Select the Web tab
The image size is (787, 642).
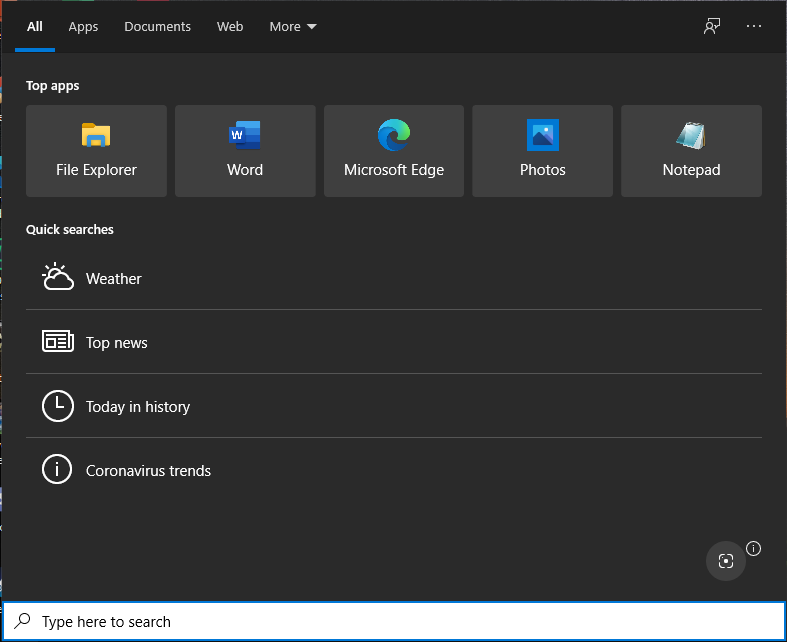pyautogui.click(x=230, y=27)
